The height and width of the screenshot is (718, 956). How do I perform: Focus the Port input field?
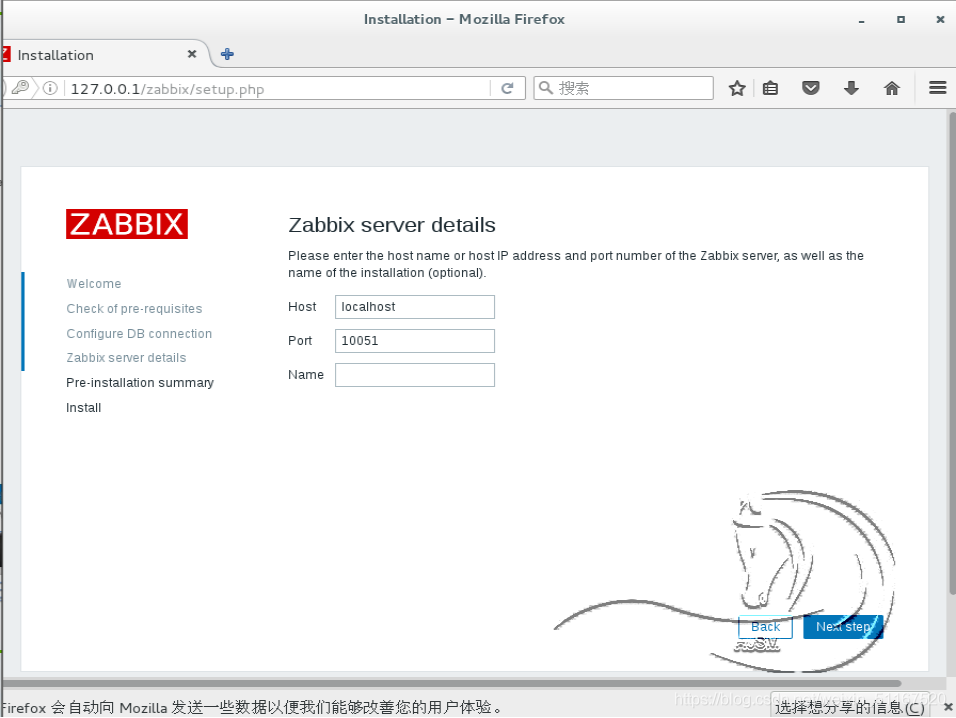pyautogui.click(x=415, y=341)
